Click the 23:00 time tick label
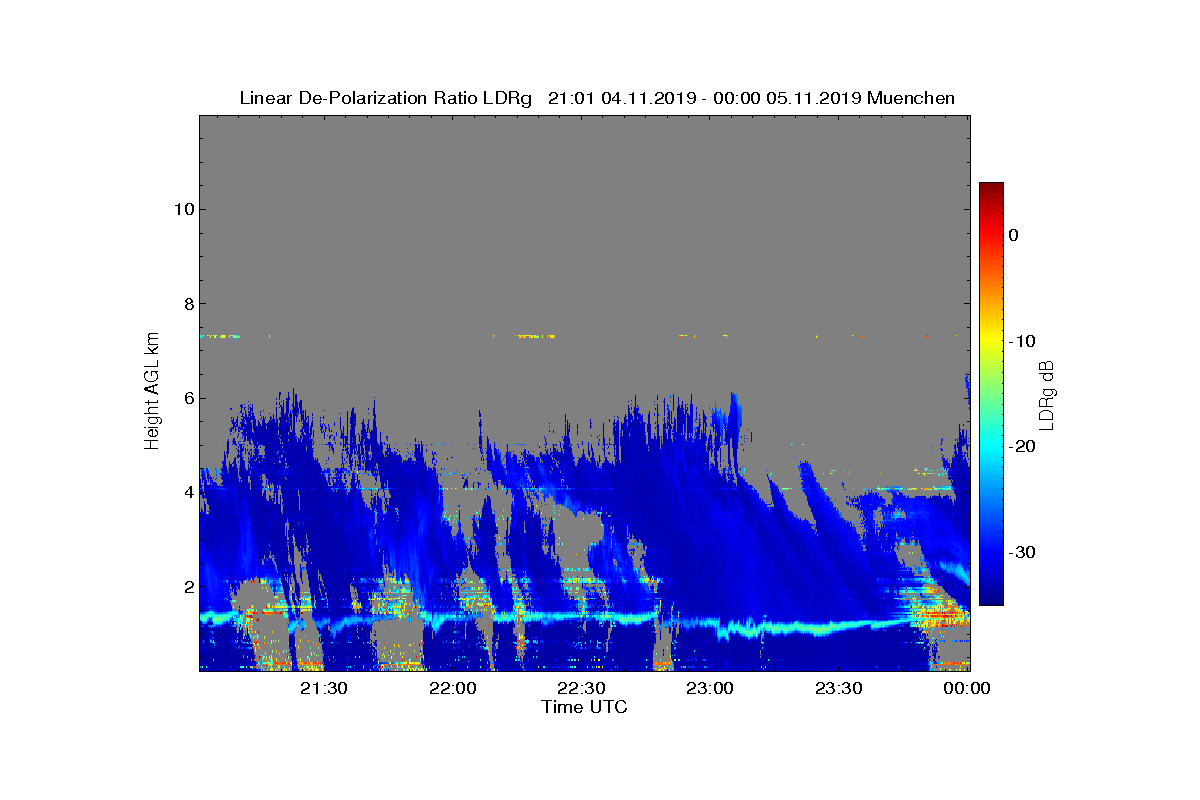Viewport: 1200px width, 800px height. [711, 688]
